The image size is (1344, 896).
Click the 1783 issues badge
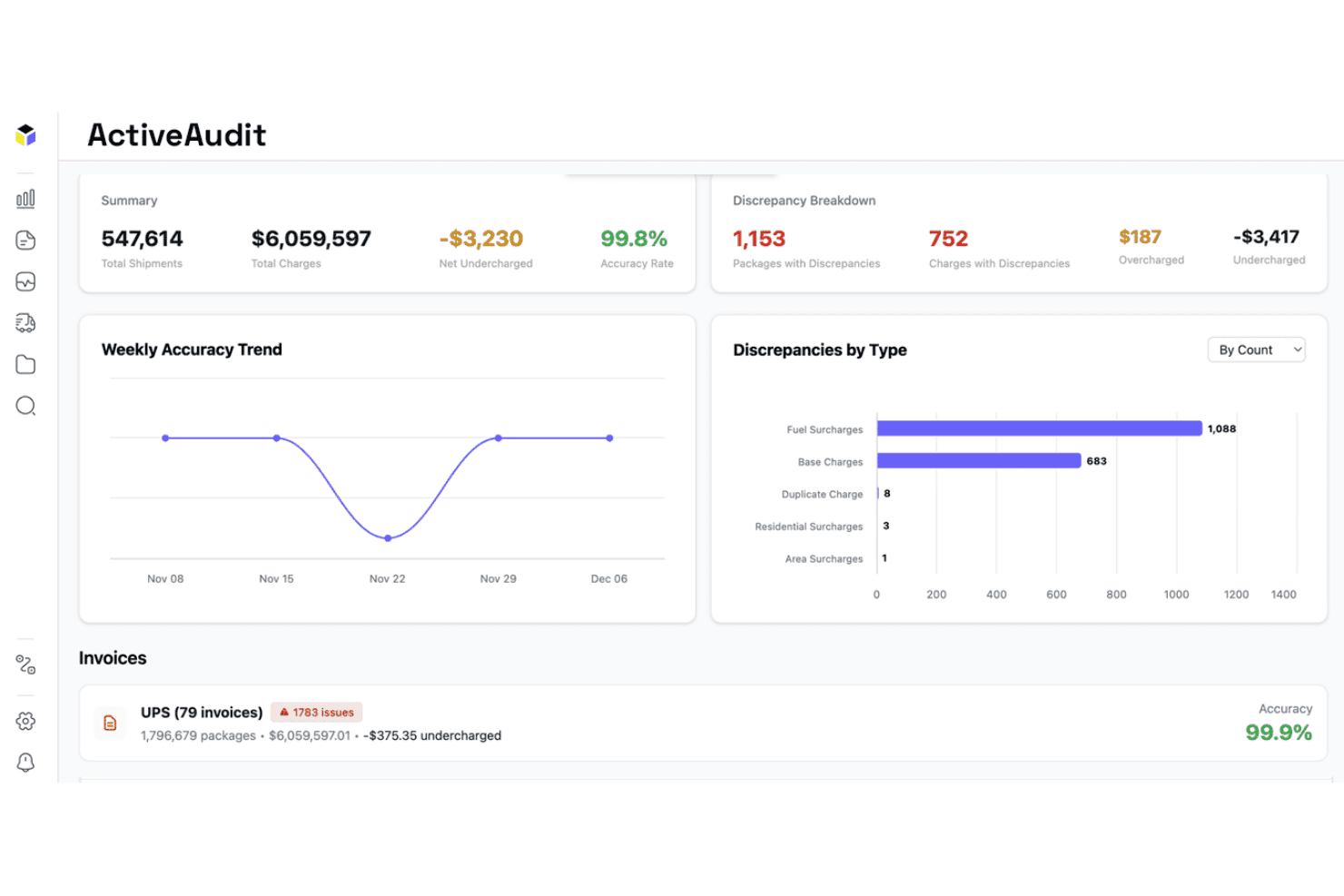pyautogui.click(x=316, y=713)
